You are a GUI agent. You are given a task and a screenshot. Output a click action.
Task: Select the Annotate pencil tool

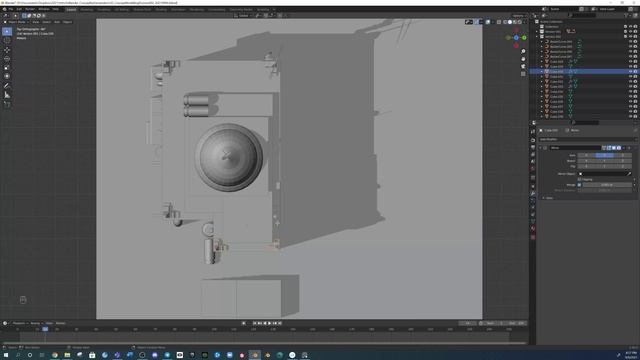point(7,86)
